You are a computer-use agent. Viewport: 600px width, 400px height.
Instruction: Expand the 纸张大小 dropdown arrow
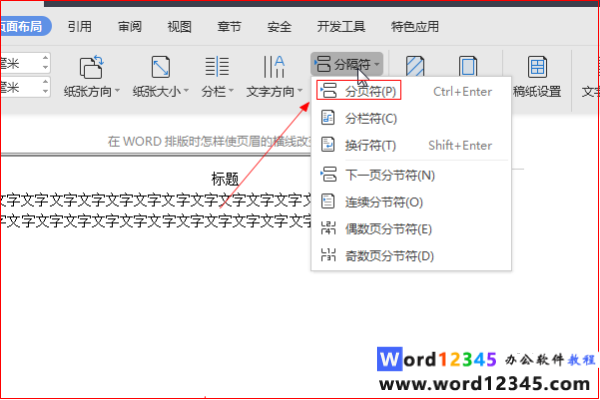186,91
